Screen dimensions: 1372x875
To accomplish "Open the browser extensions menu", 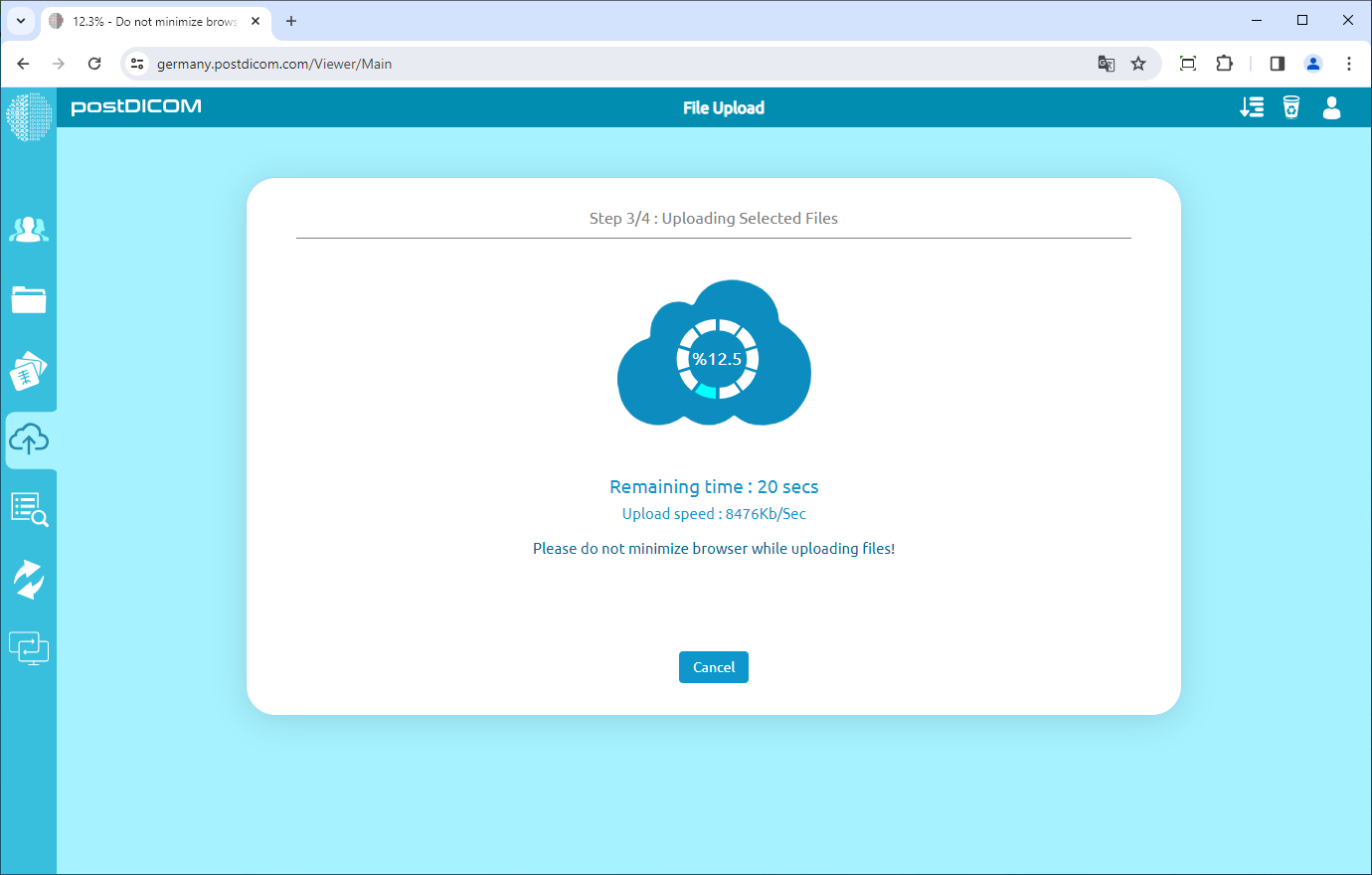I will tap(1224, 63).
